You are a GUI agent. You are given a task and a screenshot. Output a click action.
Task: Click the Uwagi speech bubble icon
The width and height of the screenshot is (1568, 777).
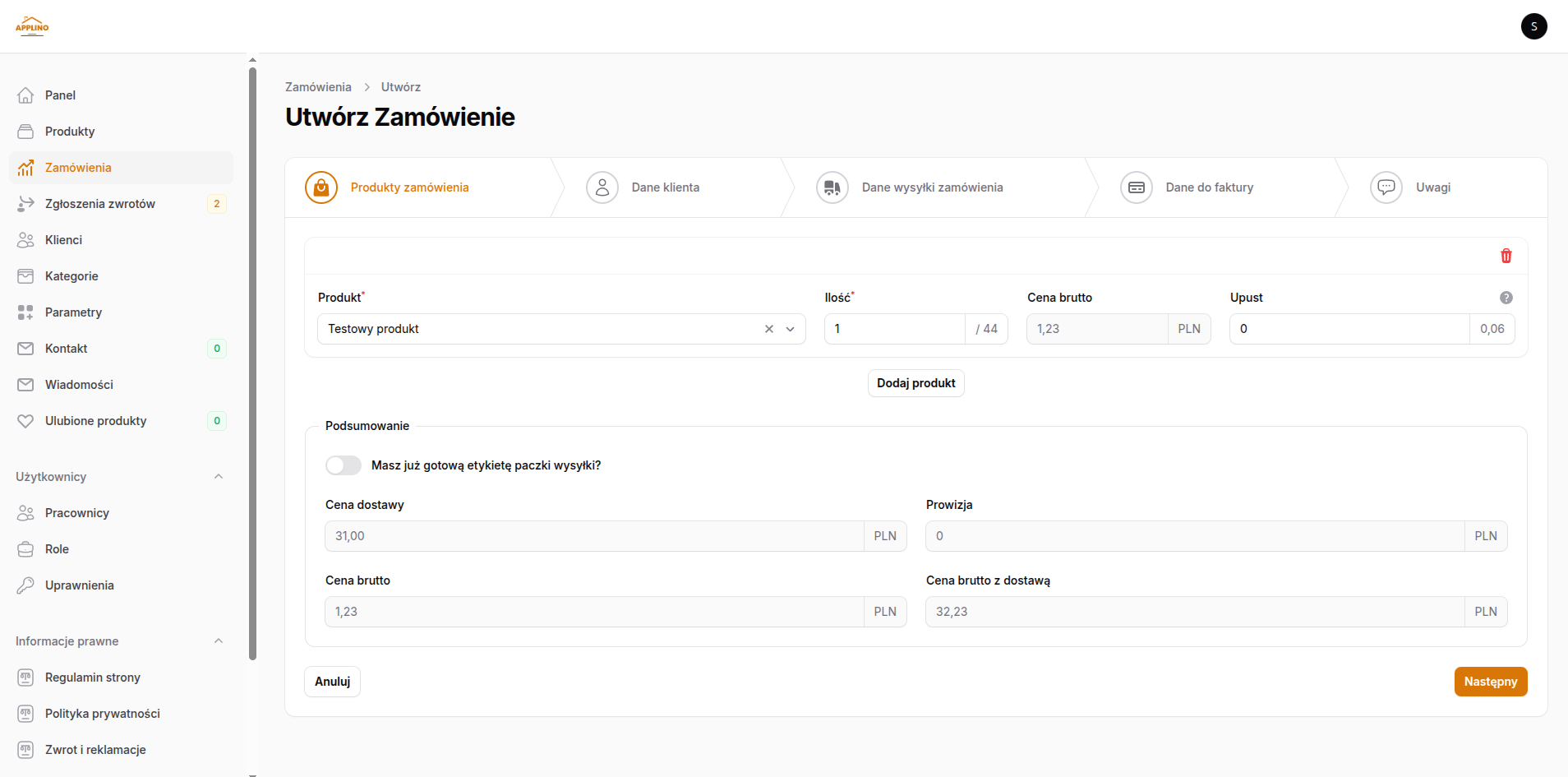point(1386,187)
